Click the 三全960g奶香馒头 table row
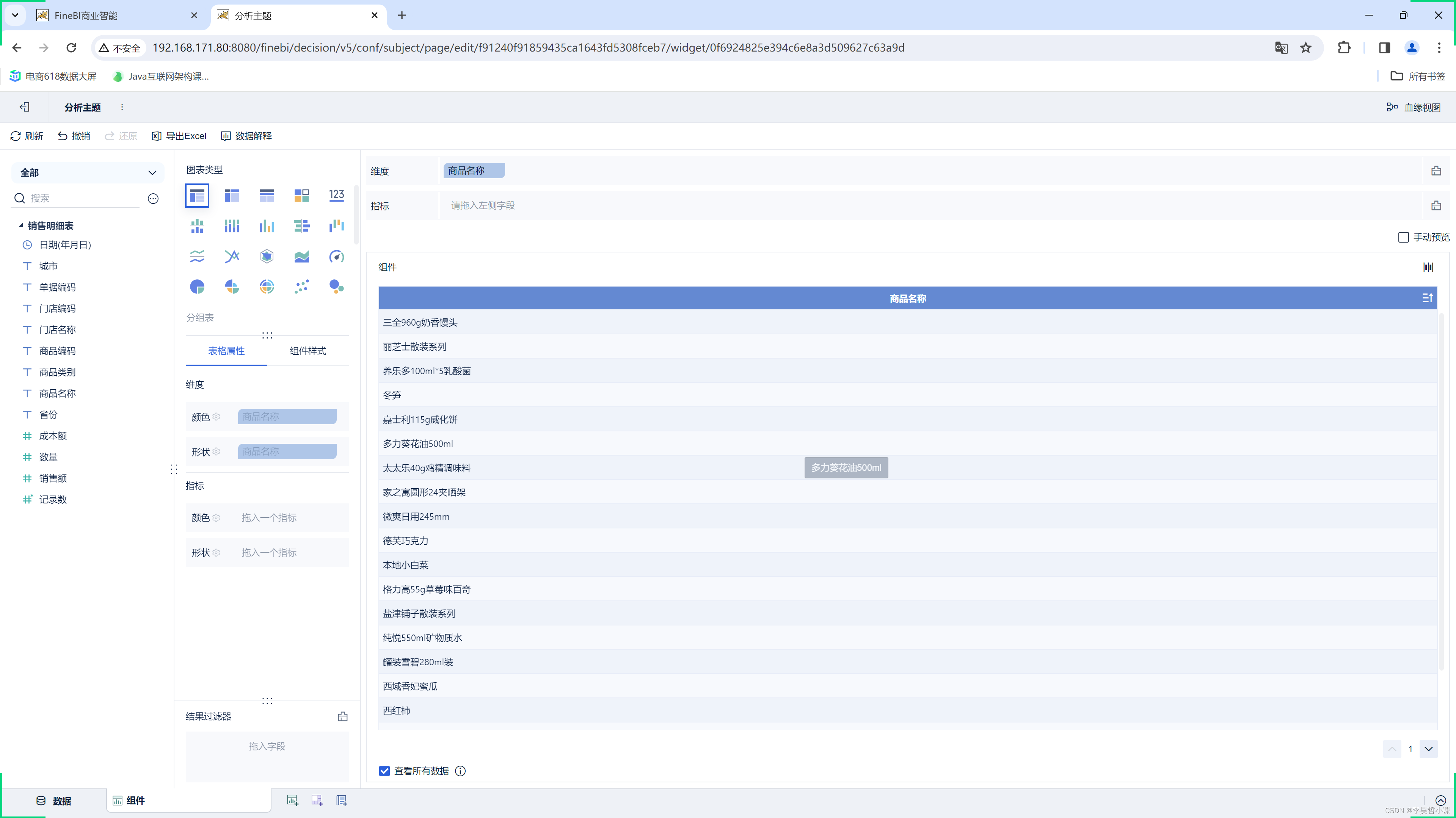The height and width of the screenshot is (818, 1456). point(908,323)
